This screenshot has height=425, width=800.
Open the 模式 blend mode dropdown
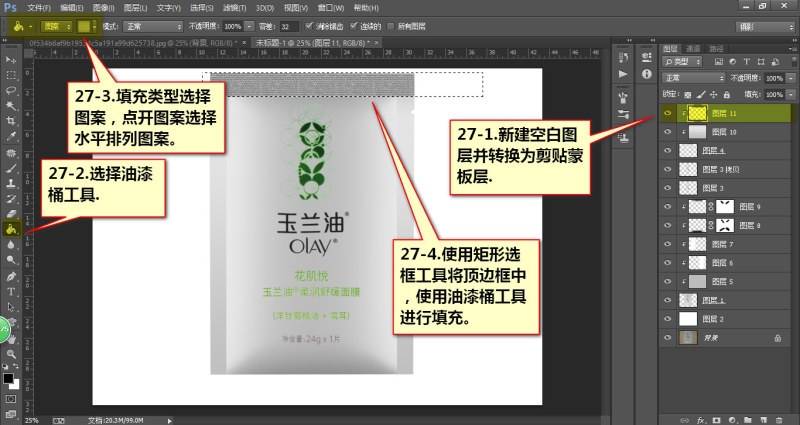(153, 27)
